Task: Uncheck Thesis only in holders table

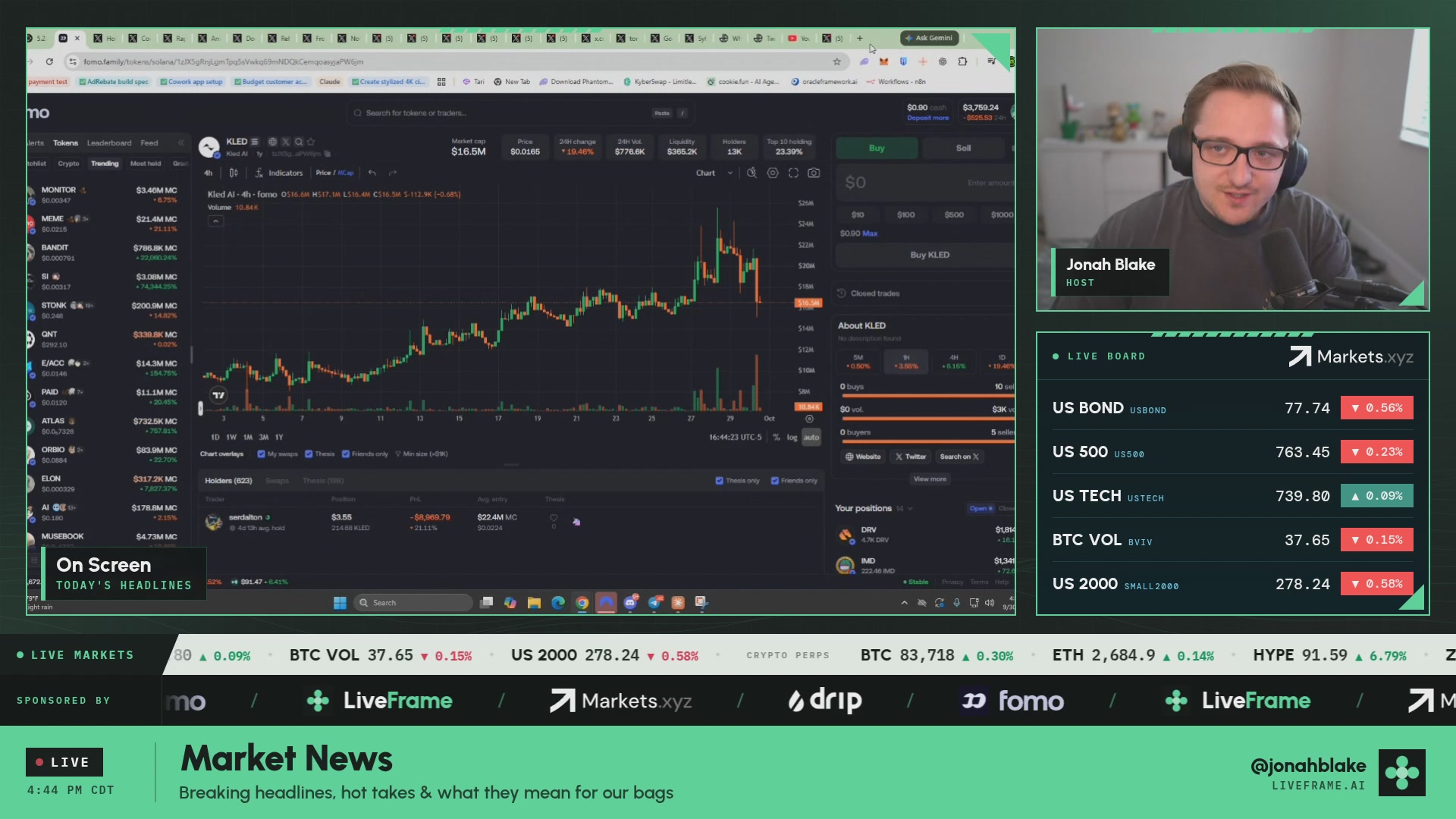Action: (719, 481)
